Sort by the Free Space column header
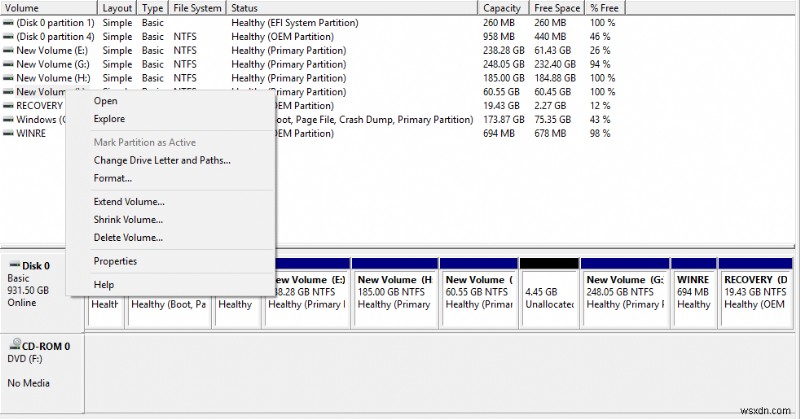Image resolution: width=800 pixels, height=419 pixels. [557, 8]
